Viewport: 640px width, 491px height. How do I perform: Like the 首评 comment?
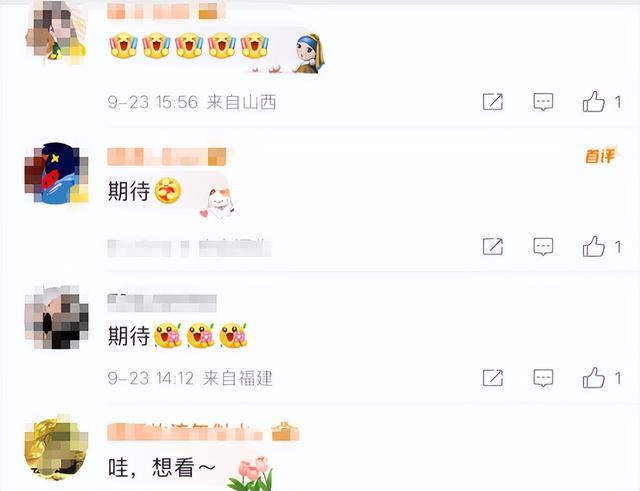coord(593,247)
